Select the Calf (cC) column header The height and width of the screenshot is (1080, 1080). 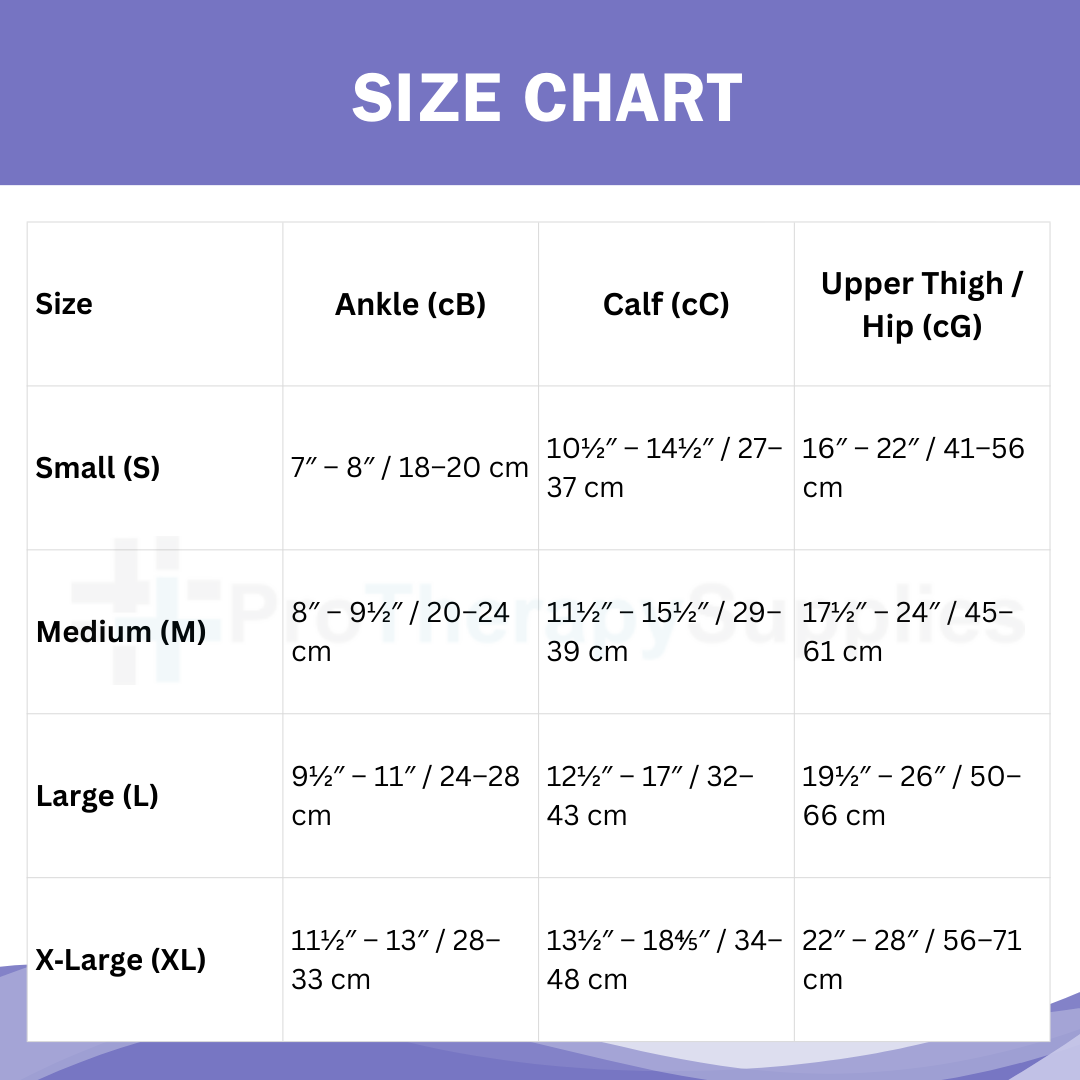click(666, 304)
